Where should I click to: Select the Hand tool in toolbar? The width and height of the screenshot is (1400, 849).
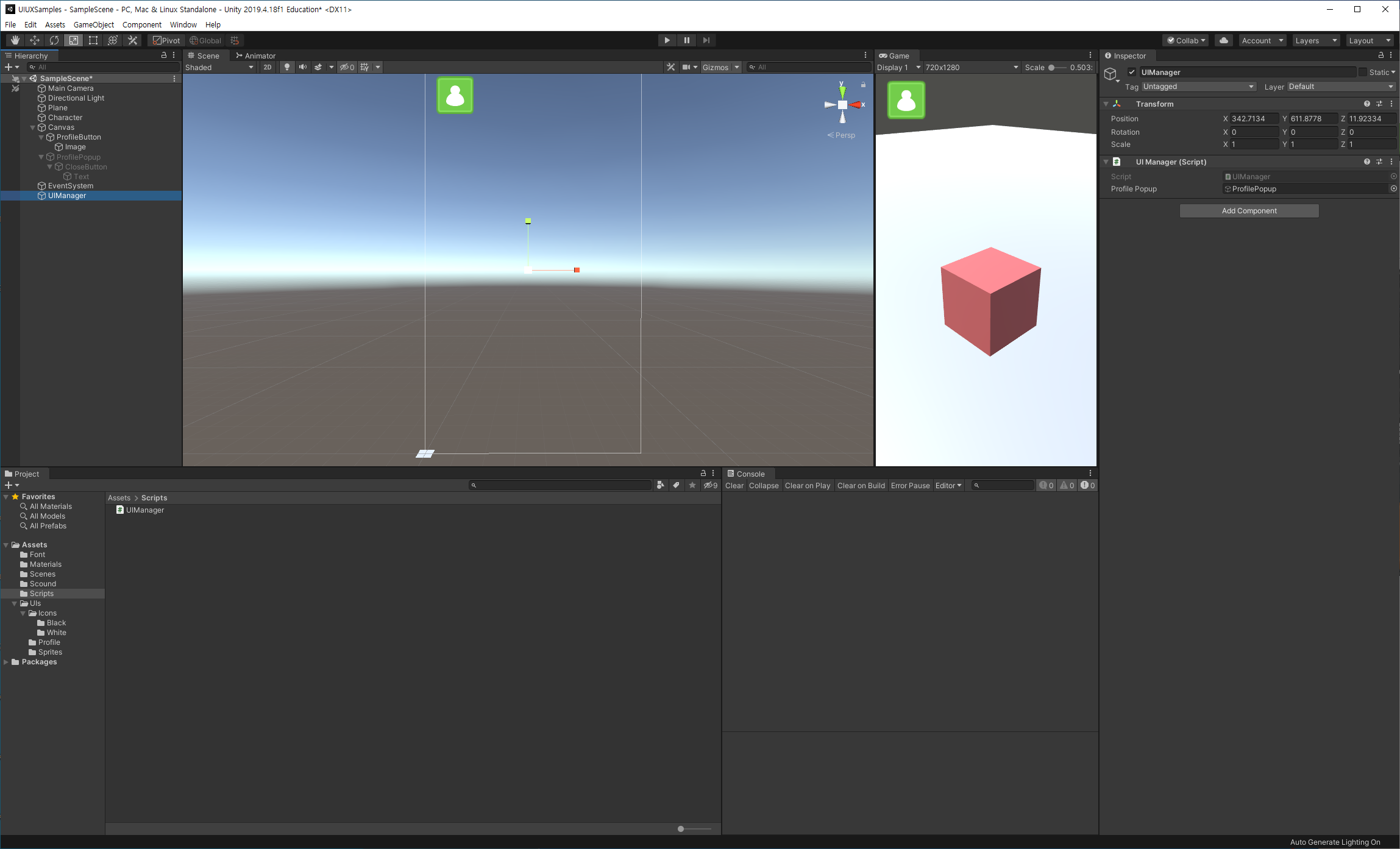point(15,40)
